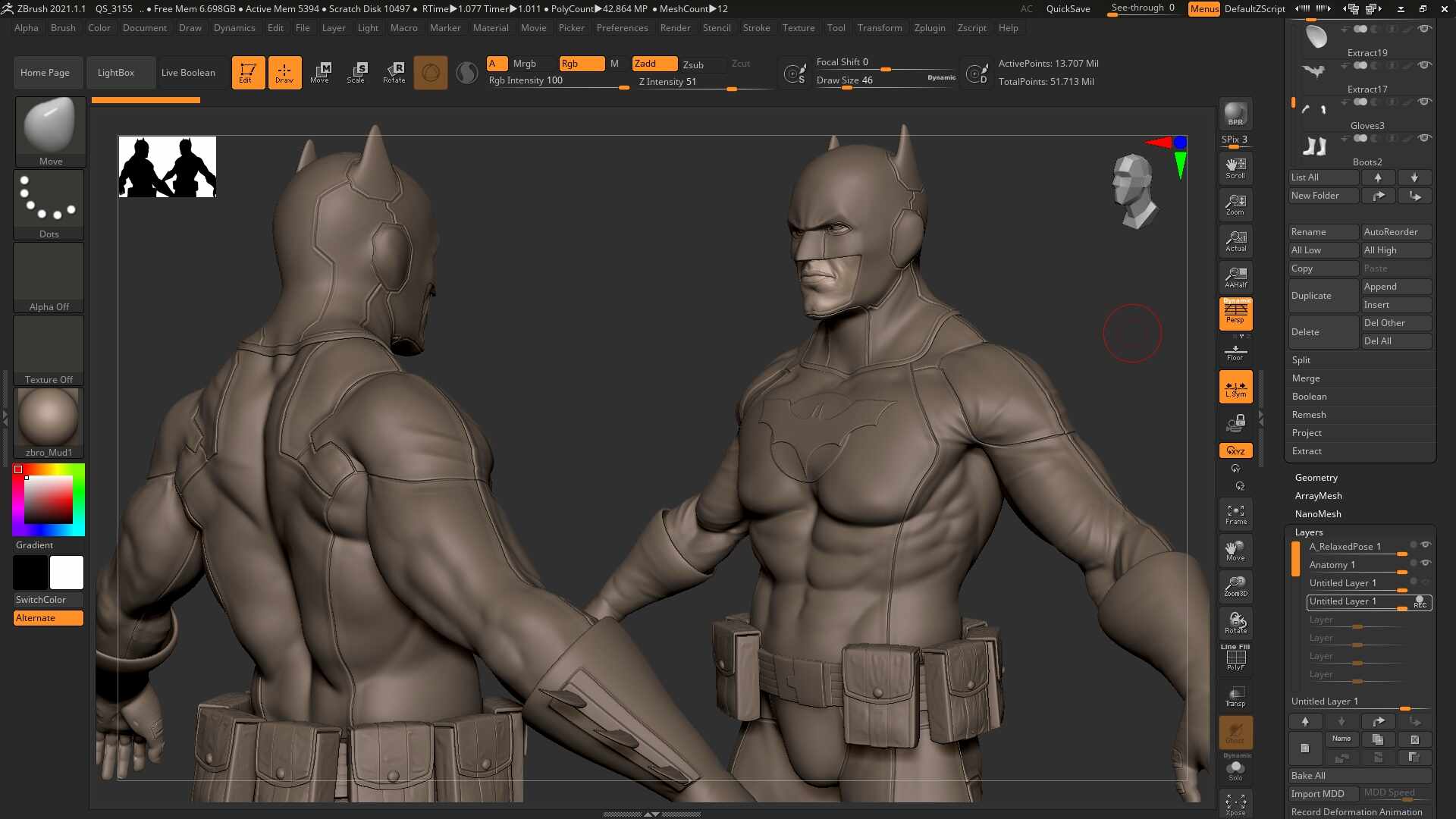Expand the ArrayMesh section

pyautogui.click(x=1318, y=496)
